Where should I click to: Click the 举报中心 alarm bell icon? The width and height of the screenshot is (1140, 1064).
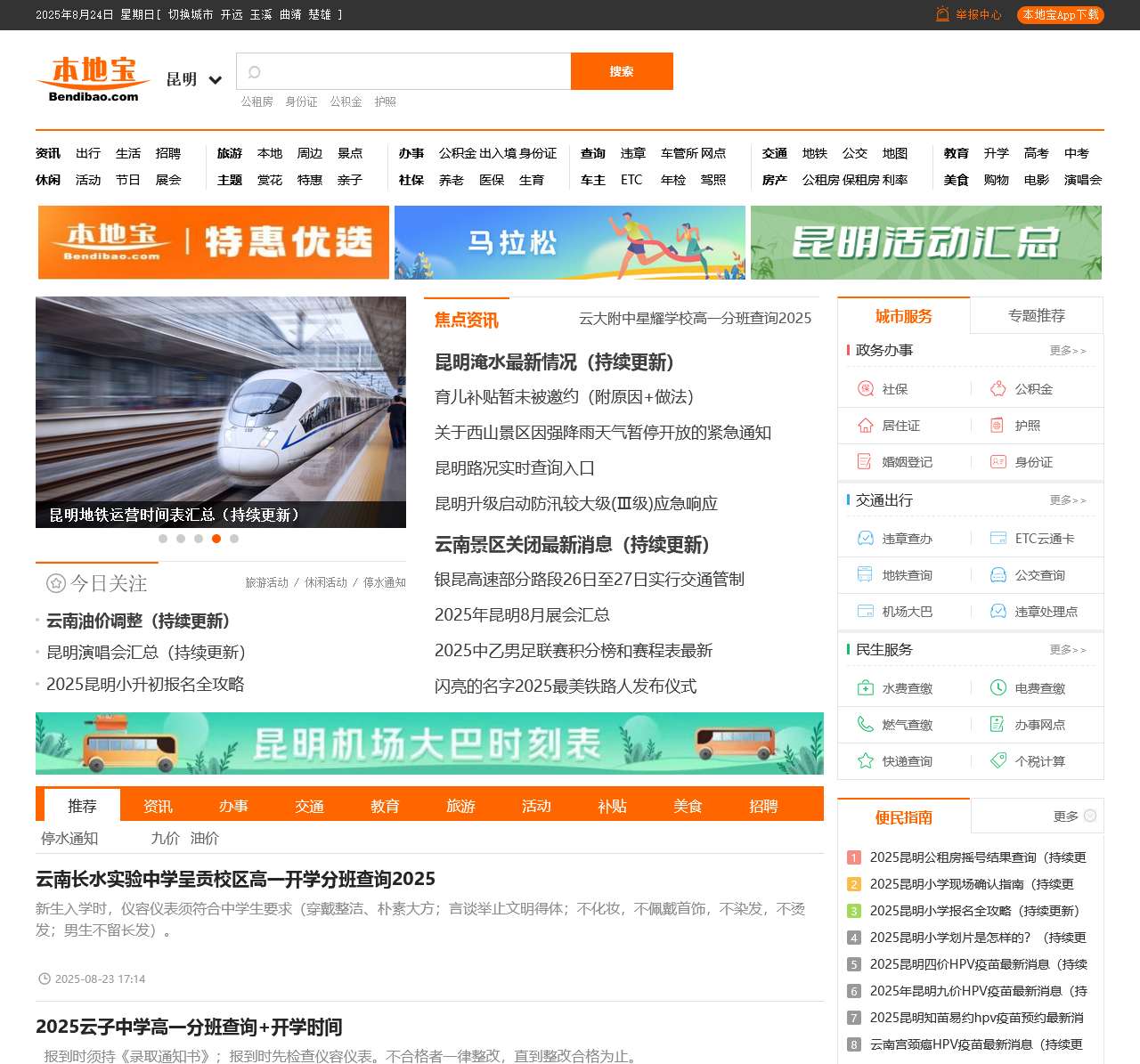click(942, 14)
